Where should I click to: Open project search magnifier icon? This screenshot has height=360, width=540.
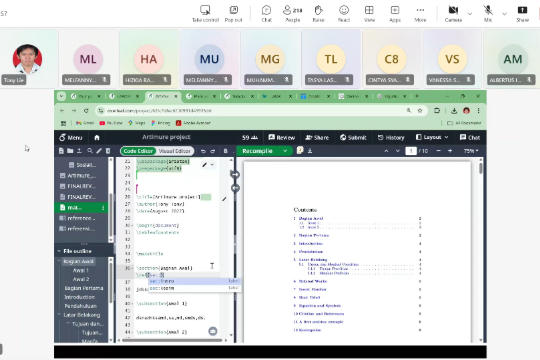tap(90, 151)
